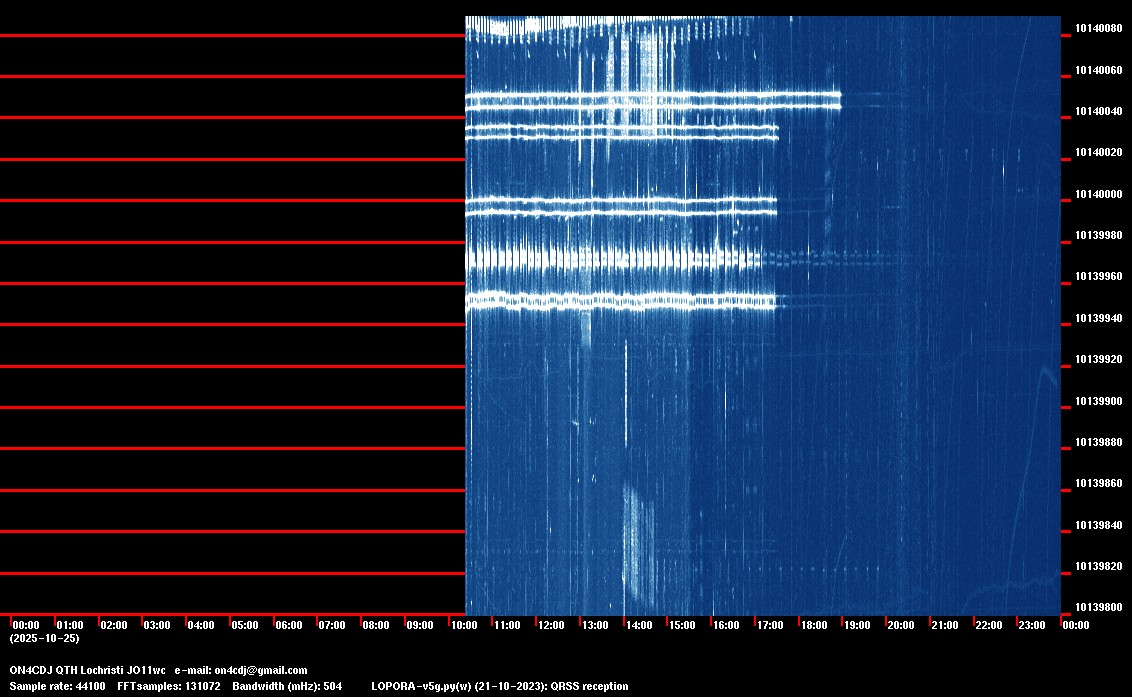Image resolution: width=1132 pixels, height=697 pixels.
Task: Click the ON4CDJ QTH Lochristi JO11wc text
Action: pos(87,671)
